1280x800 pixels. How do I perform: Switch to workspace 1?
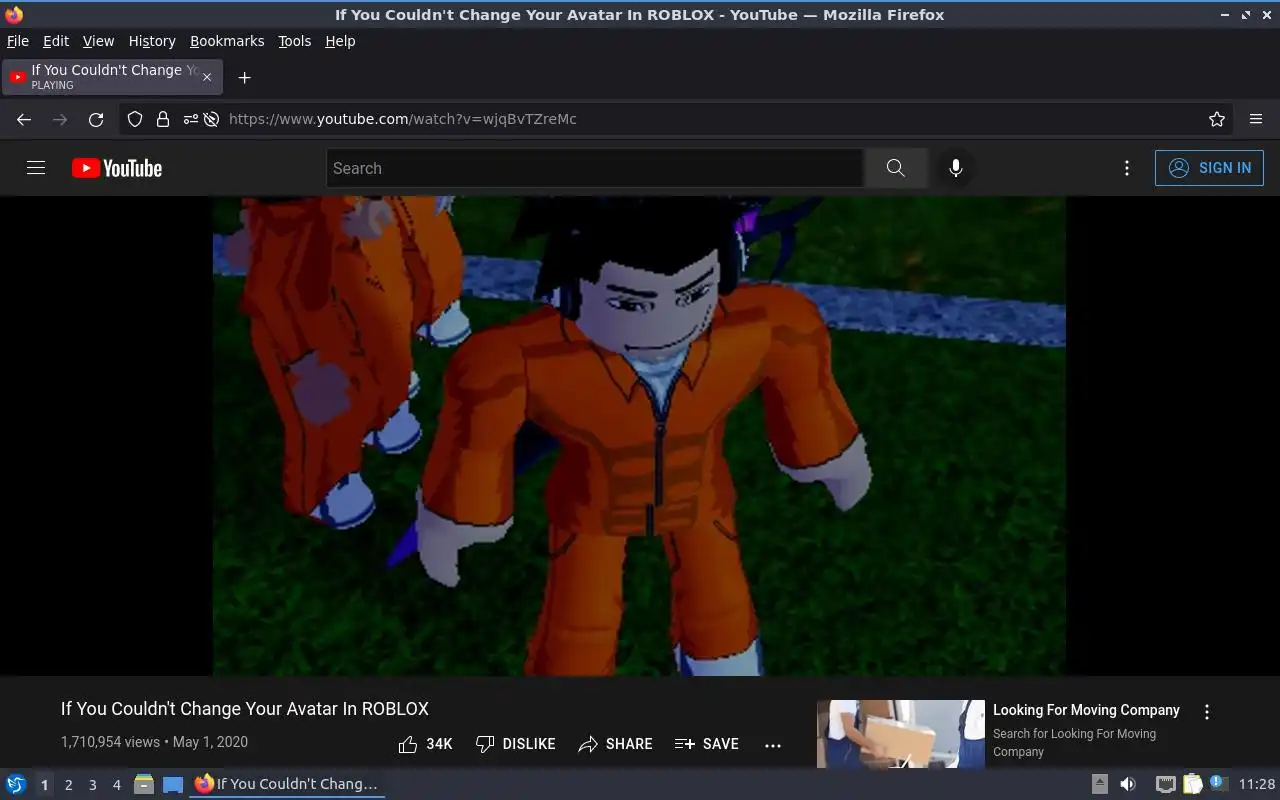[x=44, y=785]
